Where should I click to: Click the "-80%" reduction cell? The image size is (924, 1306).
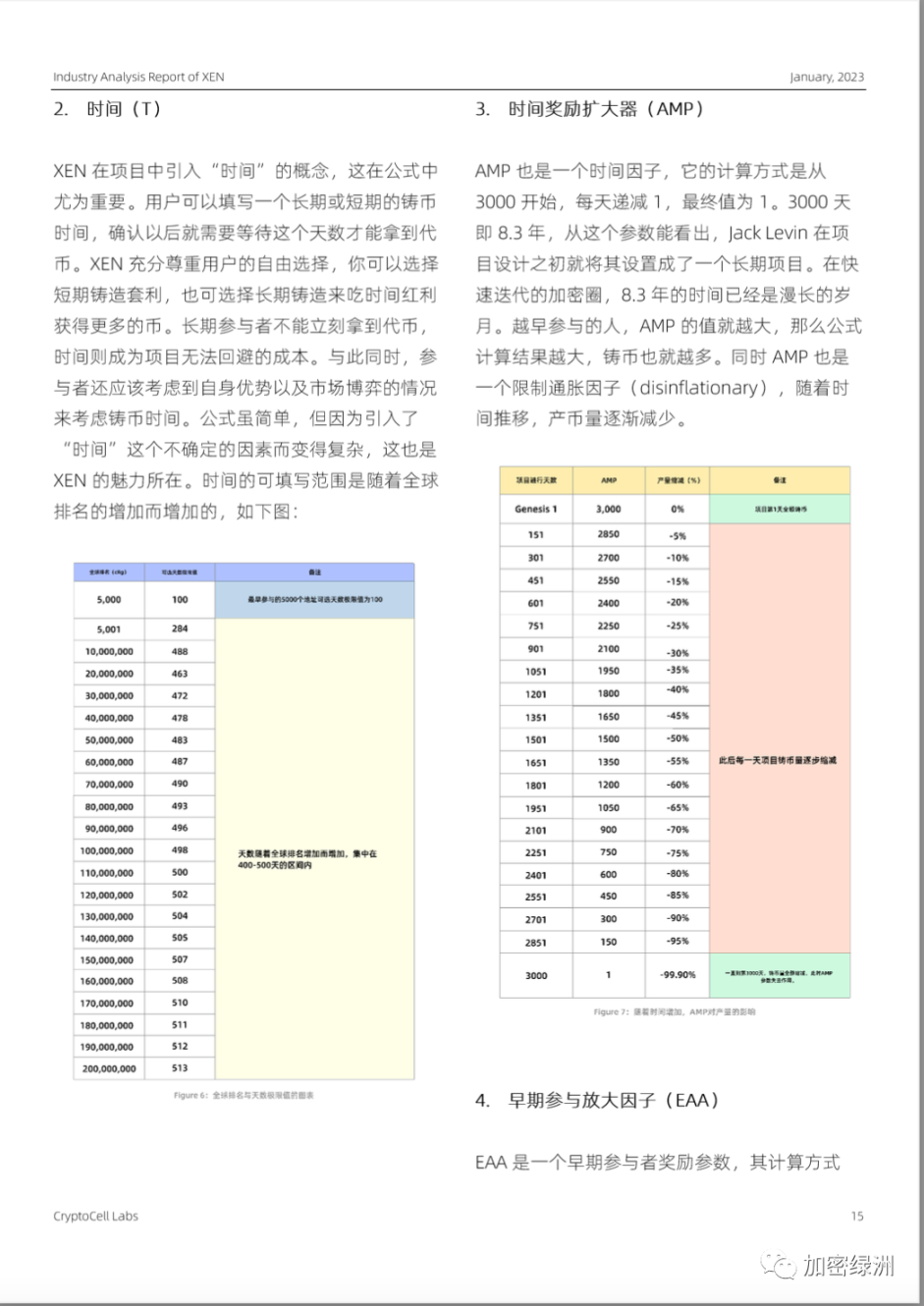coord(678,873)
